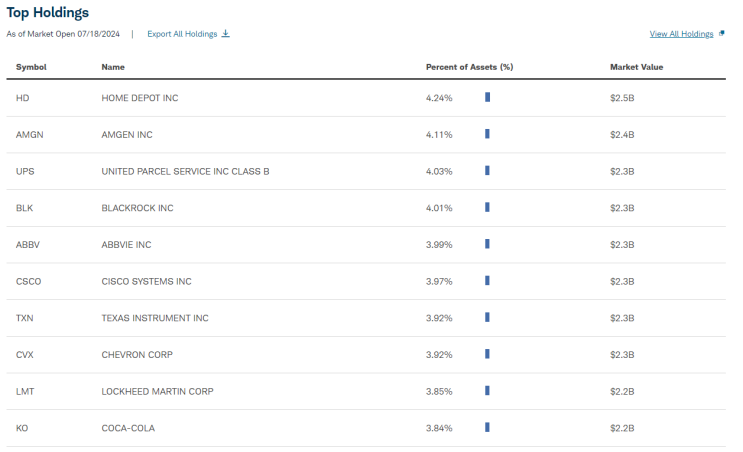Viewport: 743px width, 452px height.
Task: Select the BLACKROCK INC row name
Action: pyautogui.click(x=137, y=208)
